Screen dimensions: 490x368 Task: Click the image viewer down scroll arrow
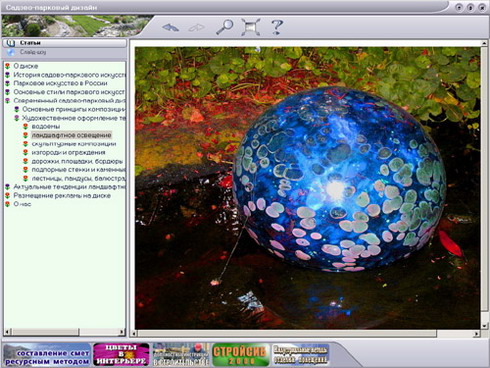tap(484, 326)
